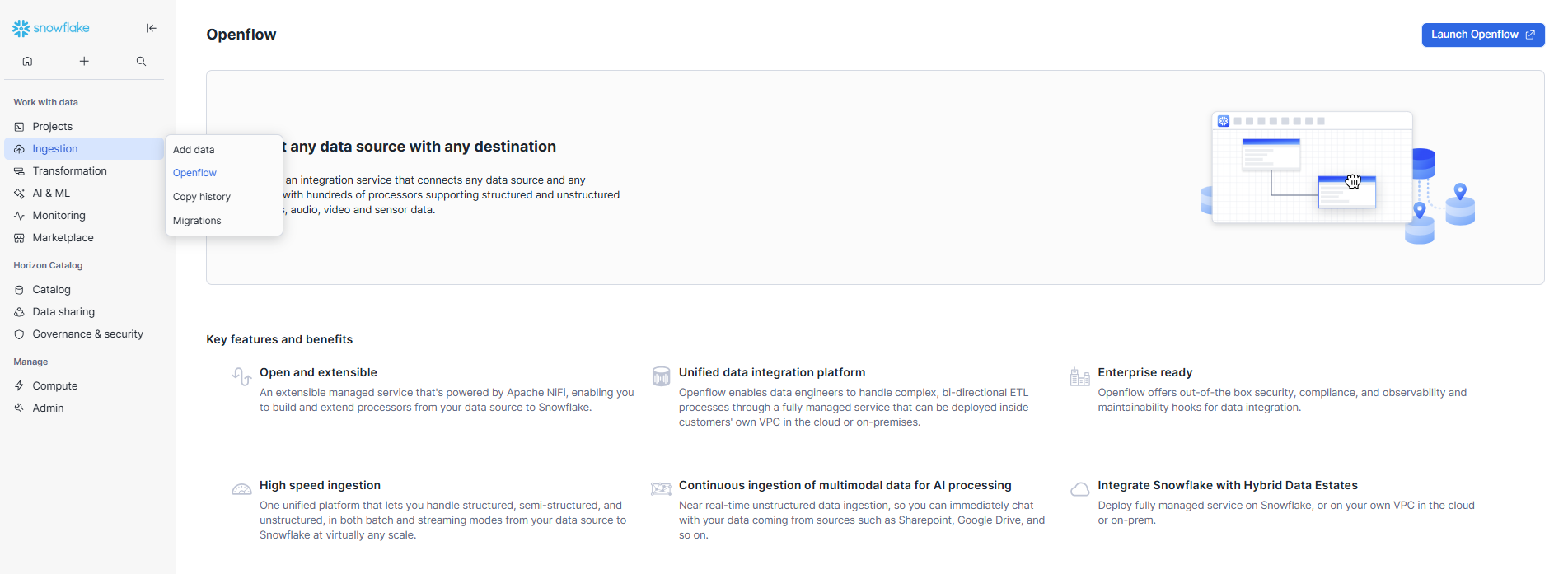The height and width of the screenshot is (574, 1568).
Task: Click the AI & ML sparkle icon
Action: click(20, 194)
